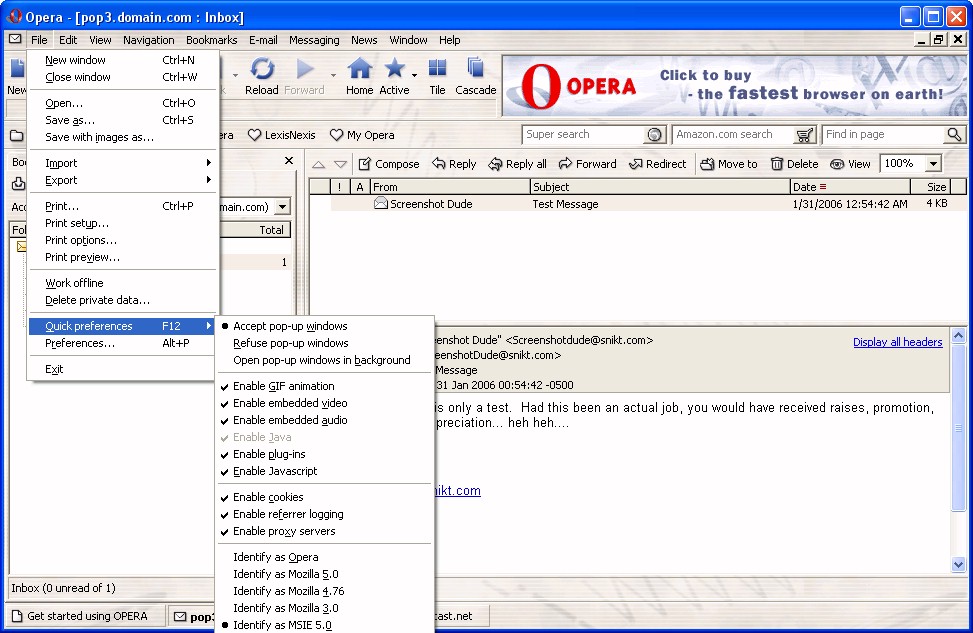Viewport: 973px width, 633px height.
Task: Choose Exit from File menu
Action: (122, 369)
